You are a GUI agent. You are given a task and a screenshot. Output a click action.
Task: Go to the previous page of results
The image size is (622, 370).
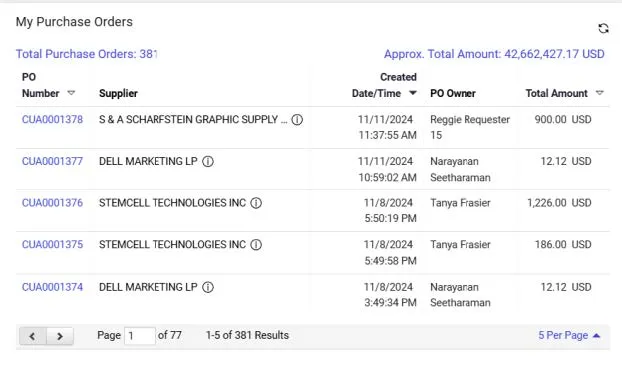coord(33,336)
